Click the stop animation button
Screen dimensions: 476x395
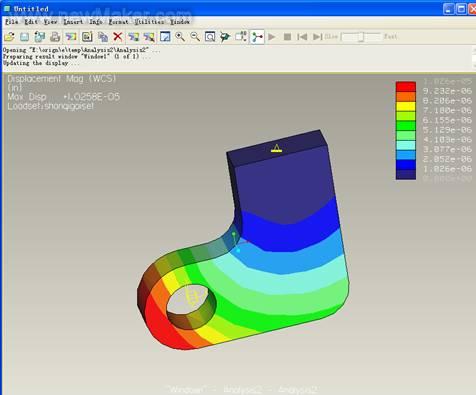287,37
